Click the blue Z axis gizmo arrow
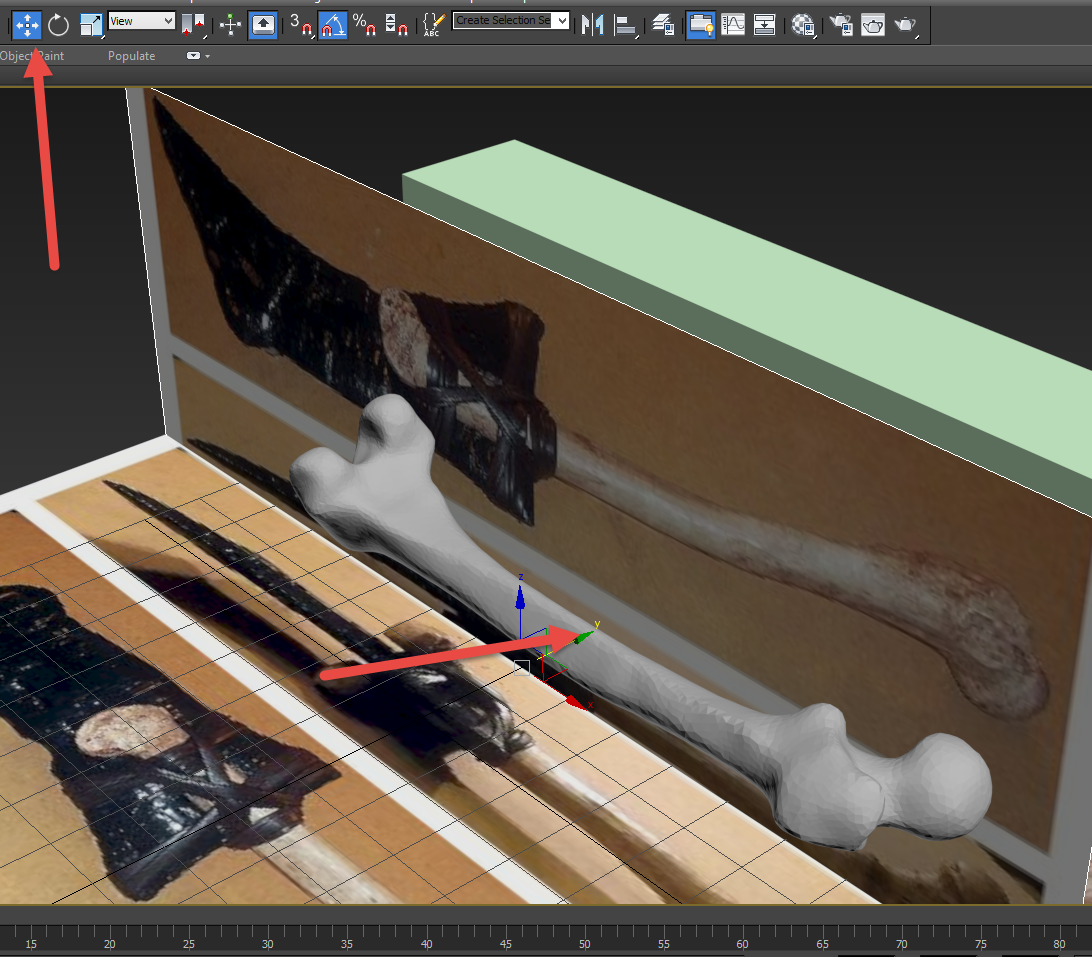Viewport: 1092px width, 957px height. [520, 598]
